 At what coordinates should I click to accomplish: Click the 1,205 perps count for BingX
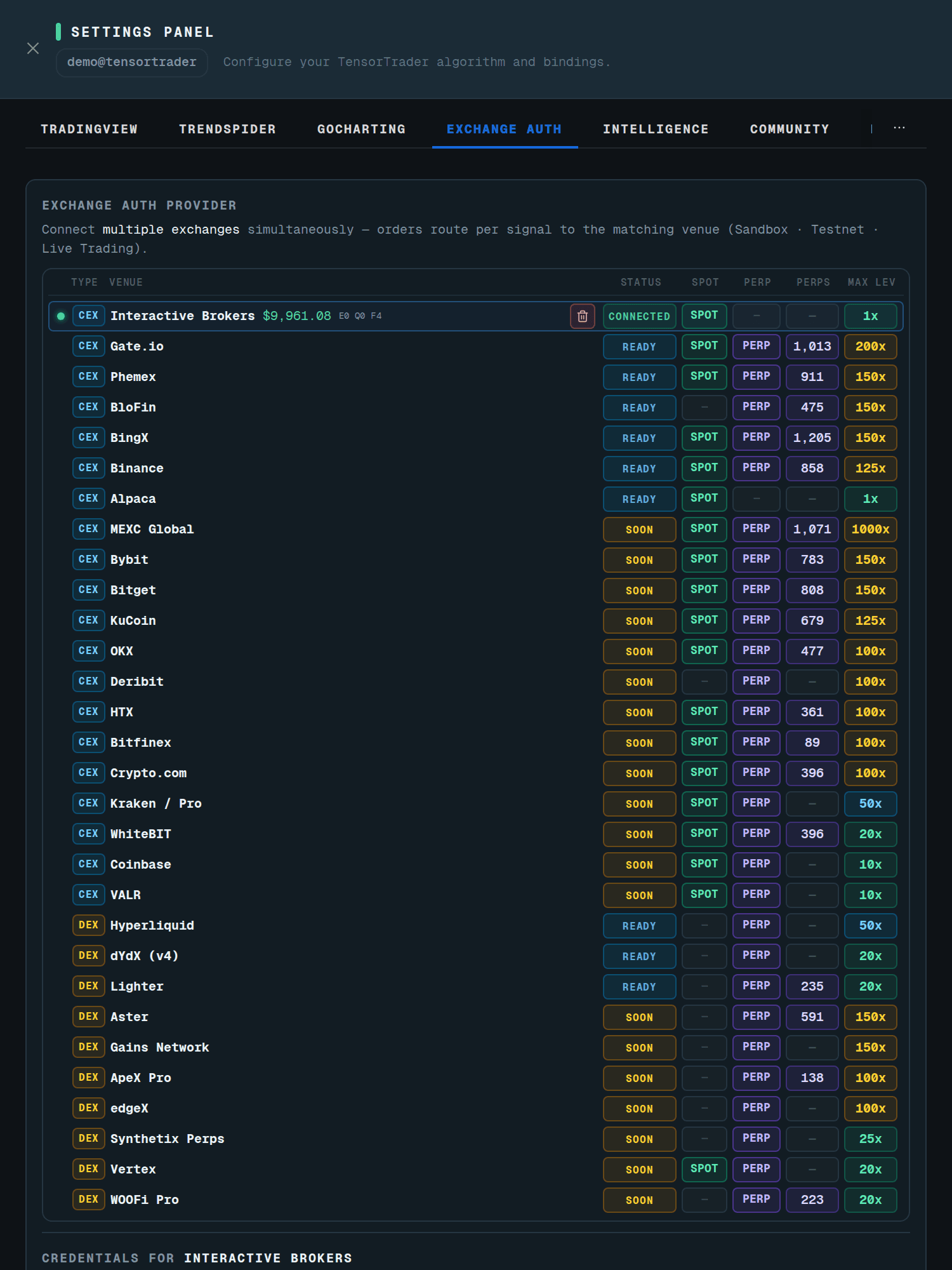(x=812, y=438)
